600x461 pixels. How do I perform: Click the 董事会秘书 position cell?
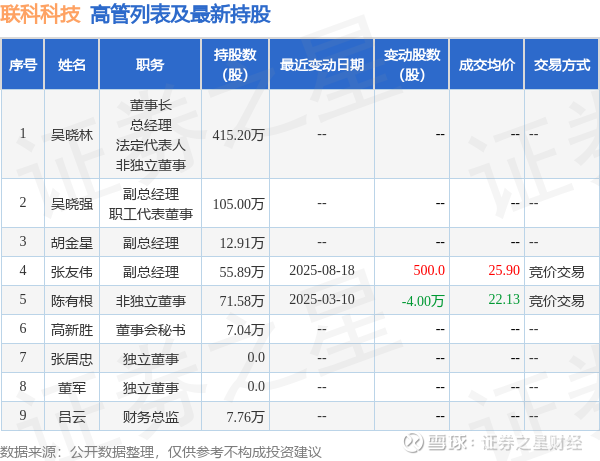pos(150,330)
